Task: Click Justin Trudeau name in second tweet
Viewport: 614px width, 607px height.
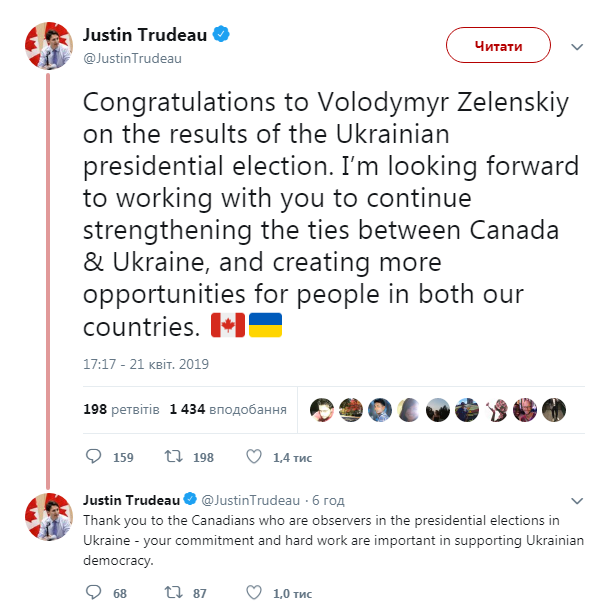Action: click(x=130, y=500)
